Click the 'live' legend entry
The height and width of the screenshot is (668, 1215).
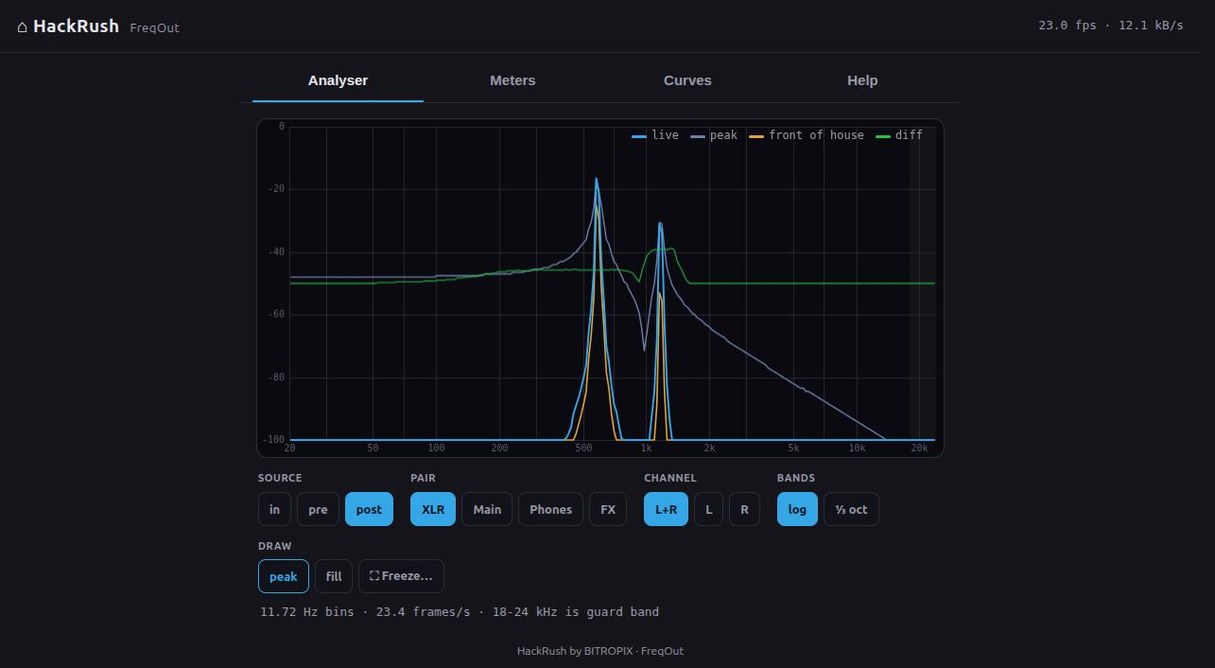[x=656, y=135]
